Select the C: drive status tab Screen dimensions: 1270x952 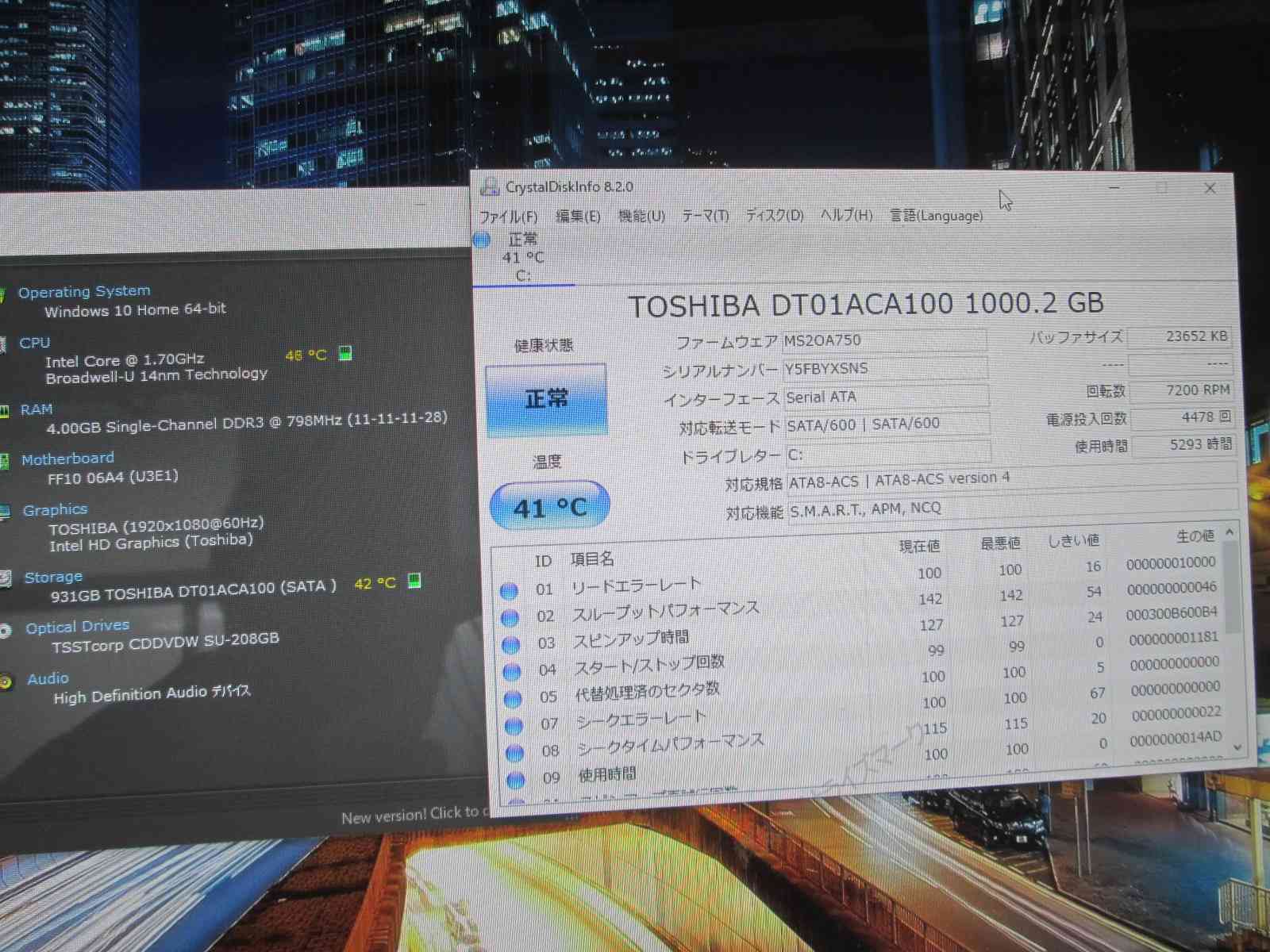(x=521, y=257)
